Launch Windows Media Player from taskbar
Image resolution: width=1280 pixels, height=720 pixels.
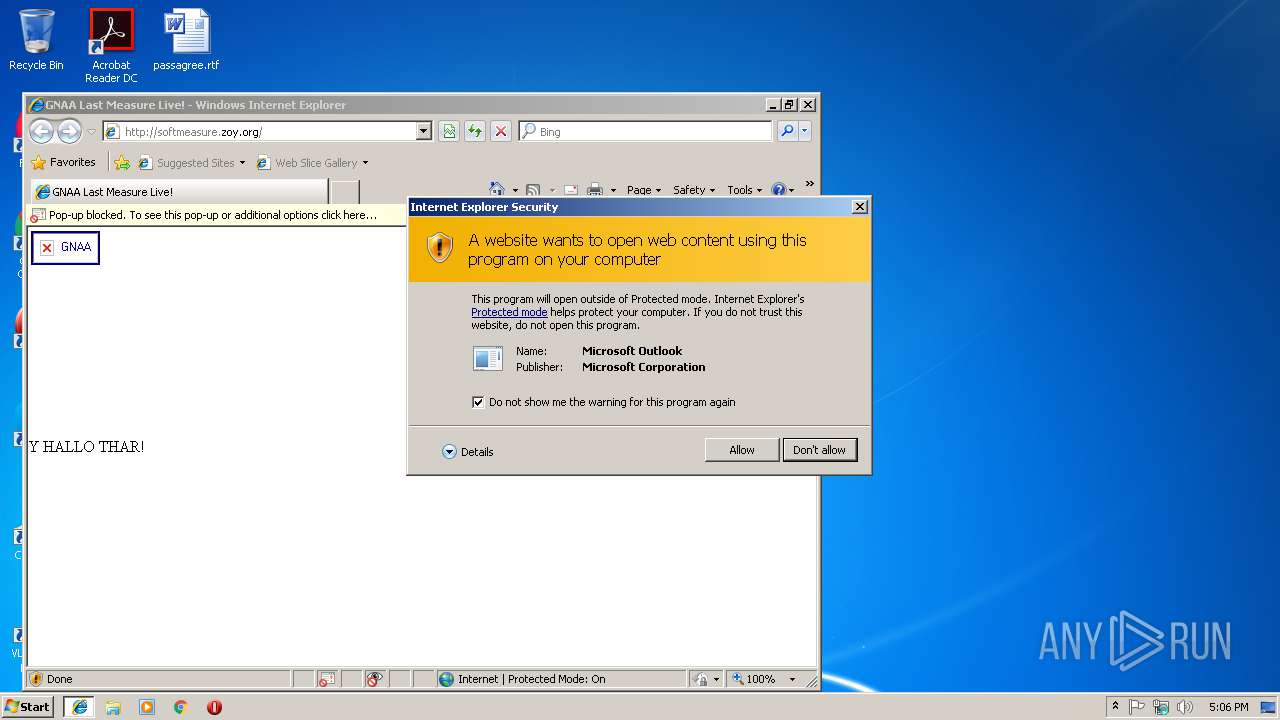click(x=147, y=707)
